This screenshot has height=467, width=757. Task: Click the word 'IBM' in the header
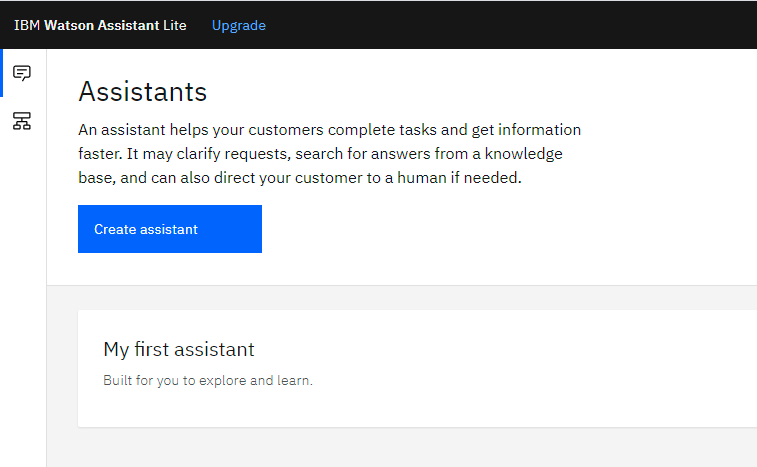(27, 25)
